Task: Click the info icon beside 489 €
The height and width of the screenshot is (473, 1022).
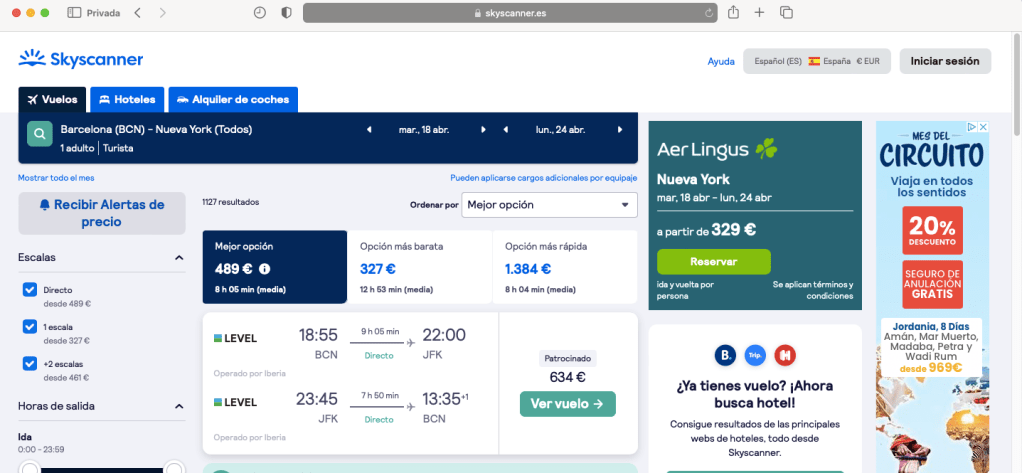Action: click(x=265, y=269)
